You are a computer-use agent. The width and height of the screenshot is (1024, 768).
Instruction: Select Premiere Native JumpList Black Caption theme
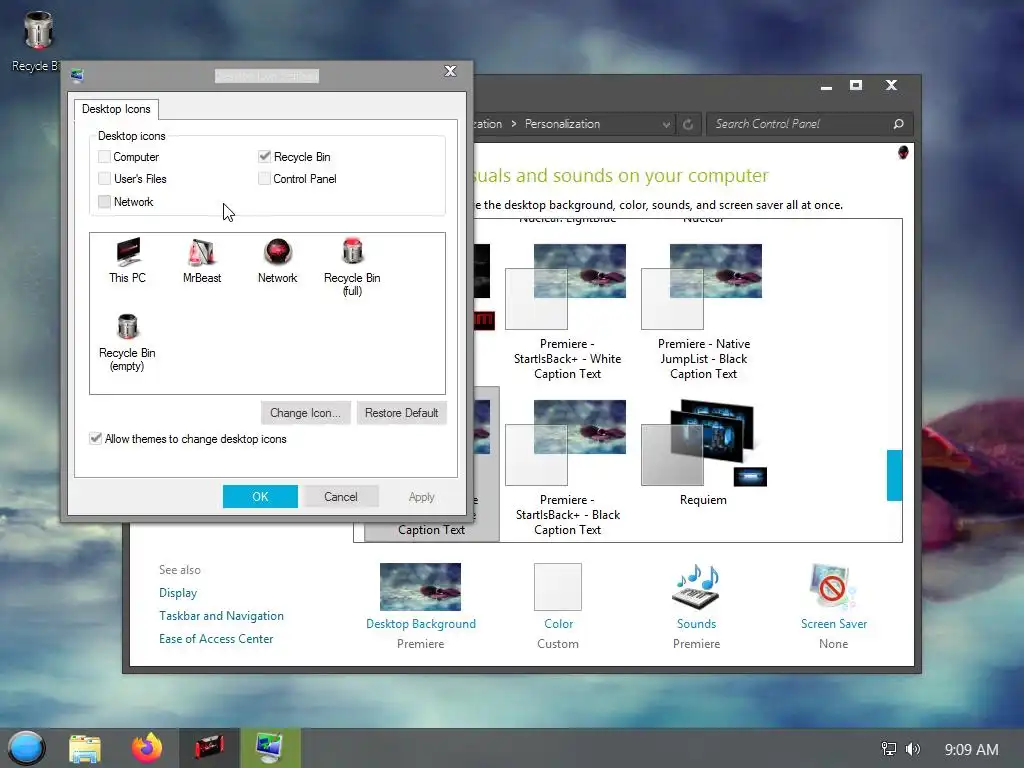click(703, 312)
